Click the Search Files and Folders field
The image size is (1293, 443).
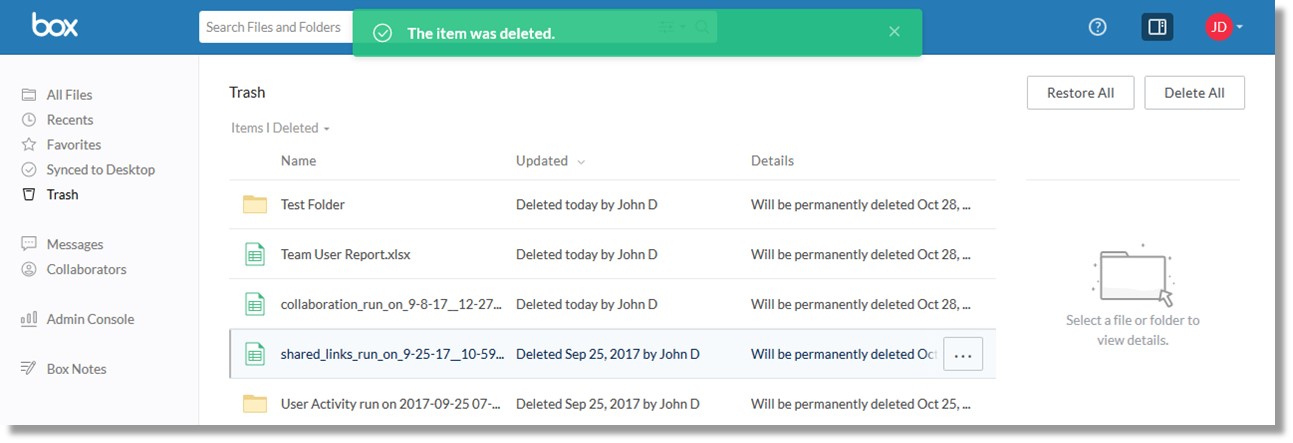tap(276, 27)
